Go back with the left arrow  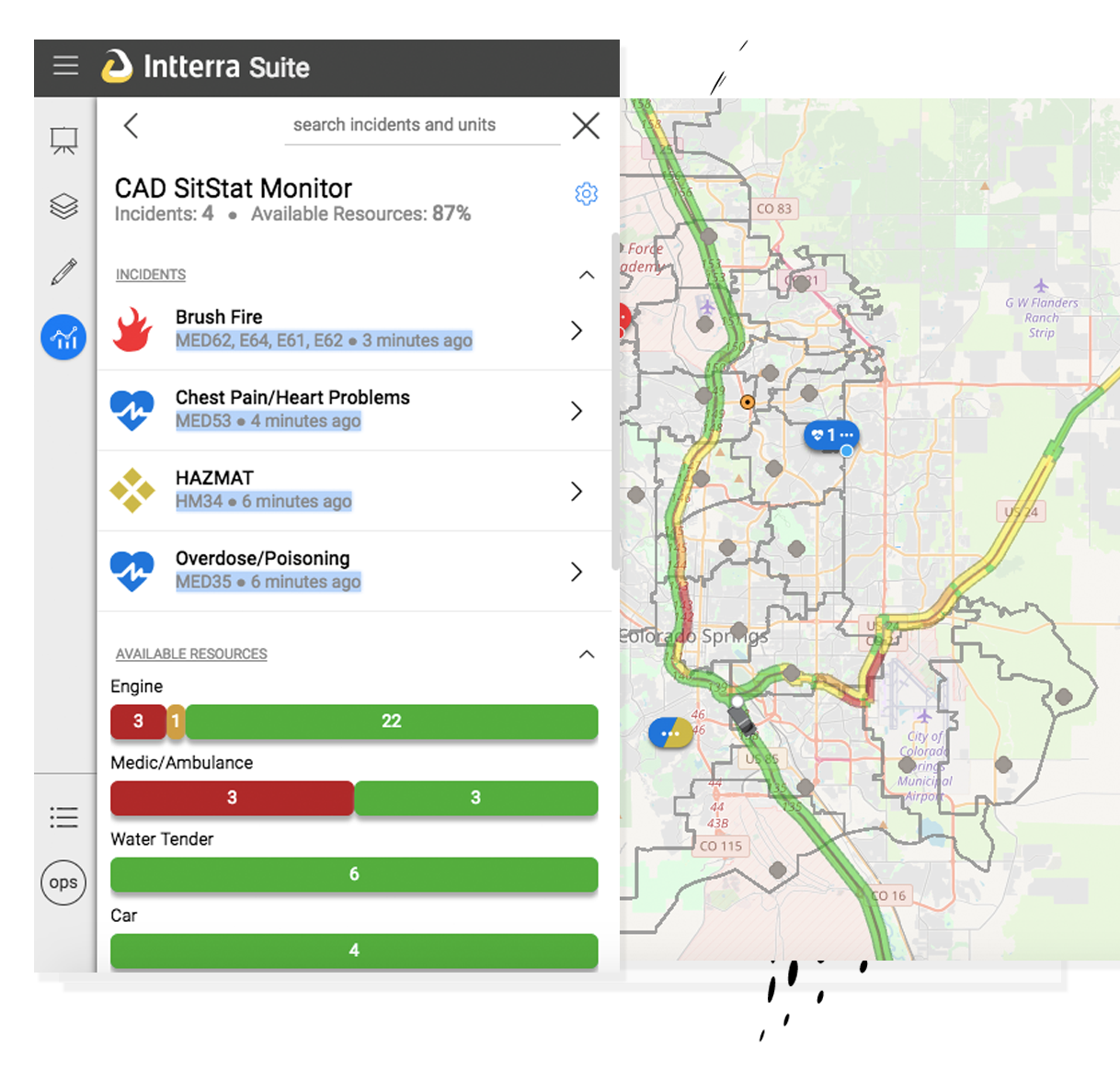coord(131,126)
